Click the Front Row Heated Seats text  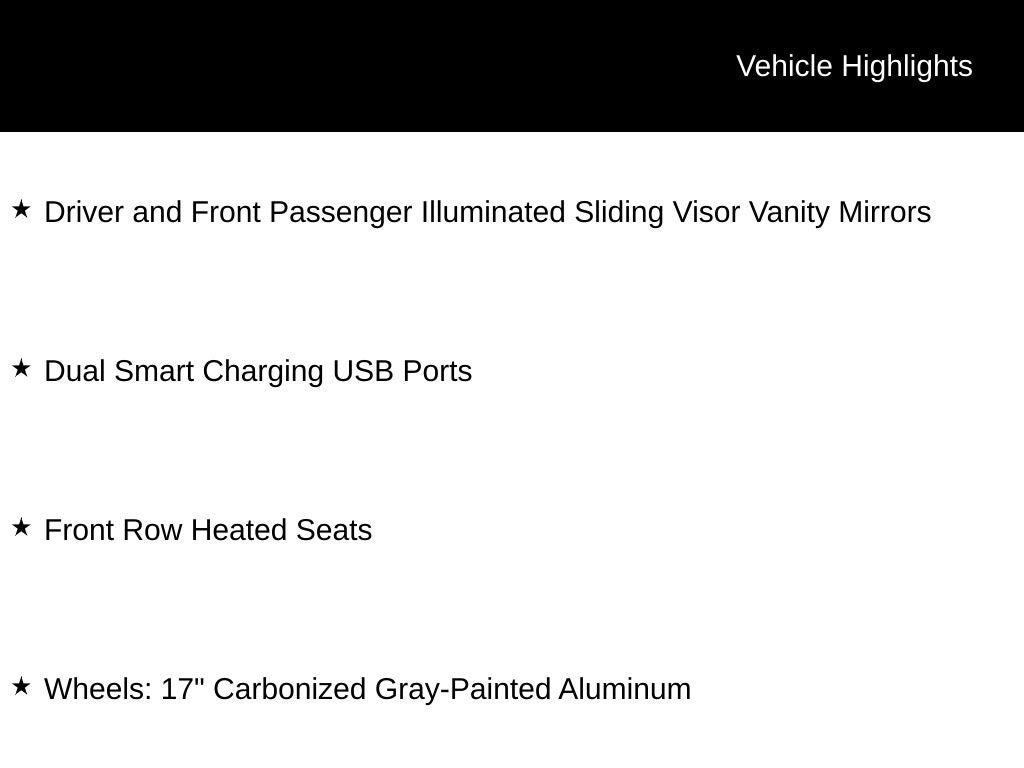coord(208,530)
